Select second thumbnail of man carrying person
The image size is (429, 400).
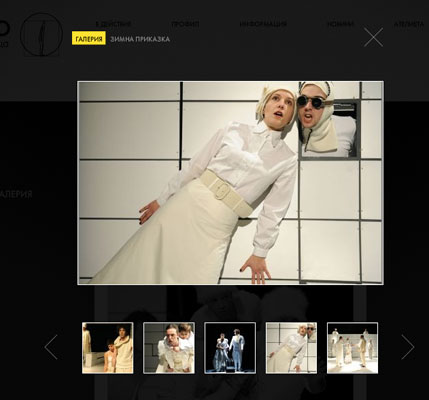(169, 348)
